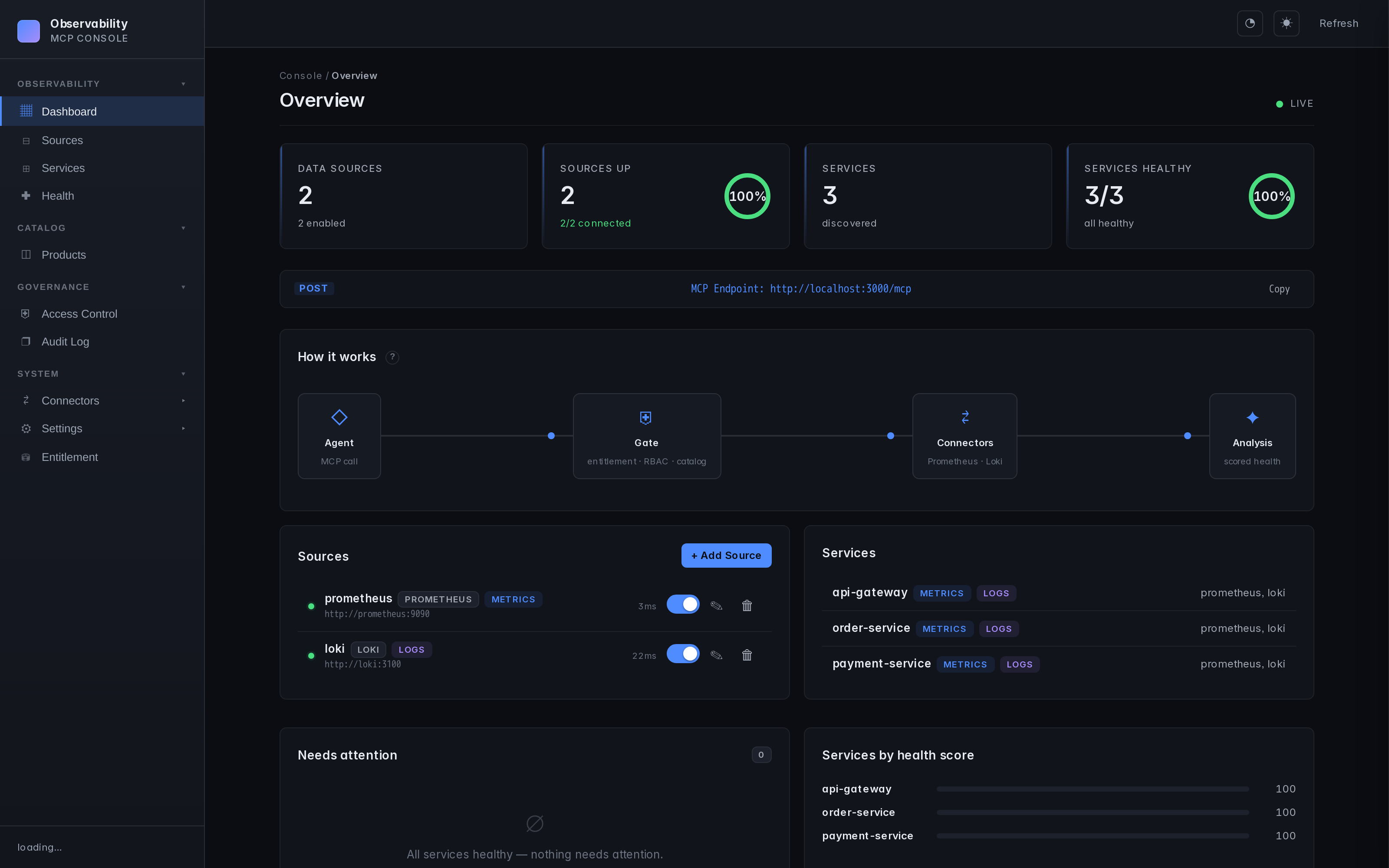Screen dimensions: 1389x868
Task: Click the Add Source button
Action: tap(726, 555)
